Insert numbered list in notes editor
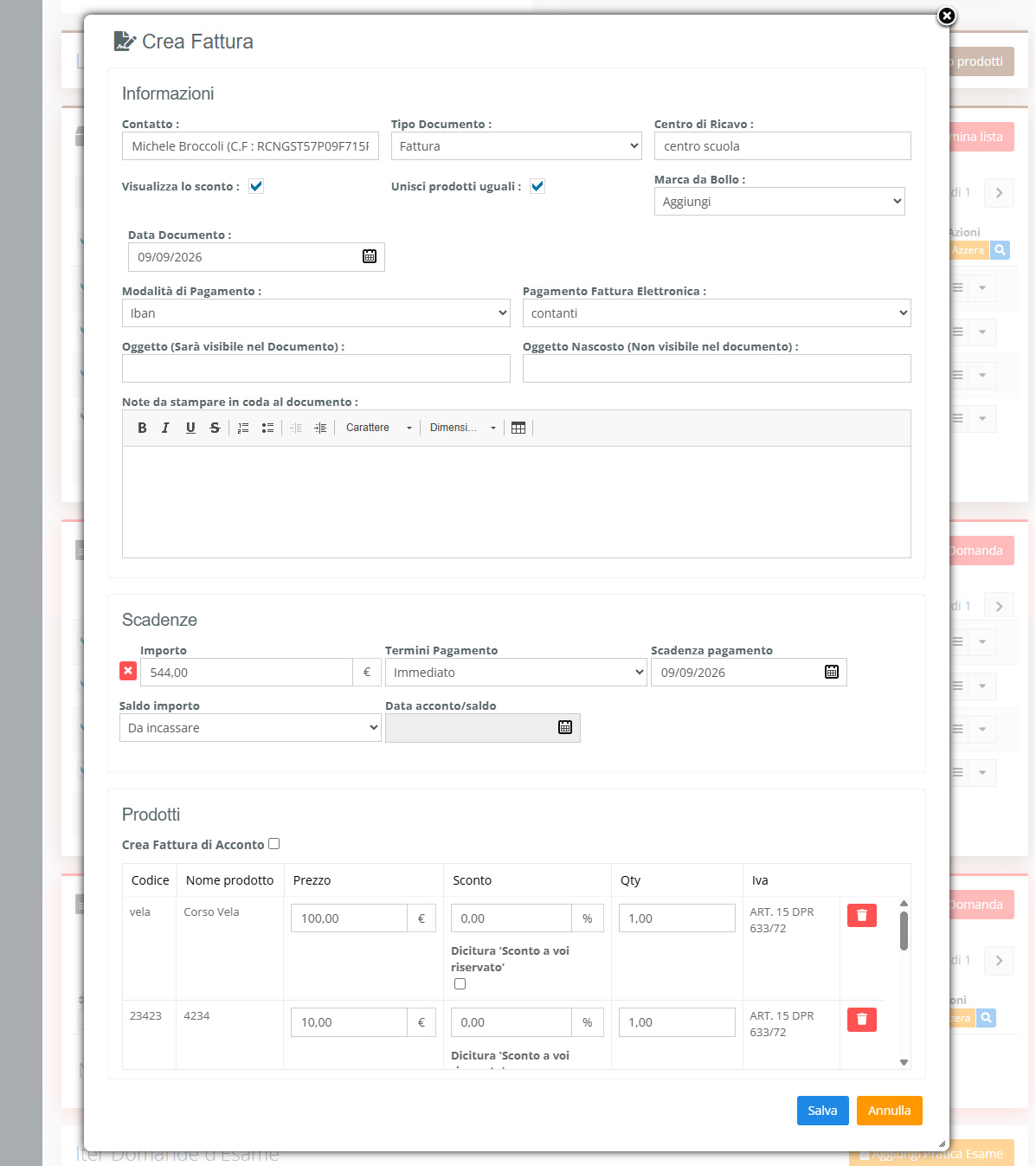1036x1166 pixels. 243,428
